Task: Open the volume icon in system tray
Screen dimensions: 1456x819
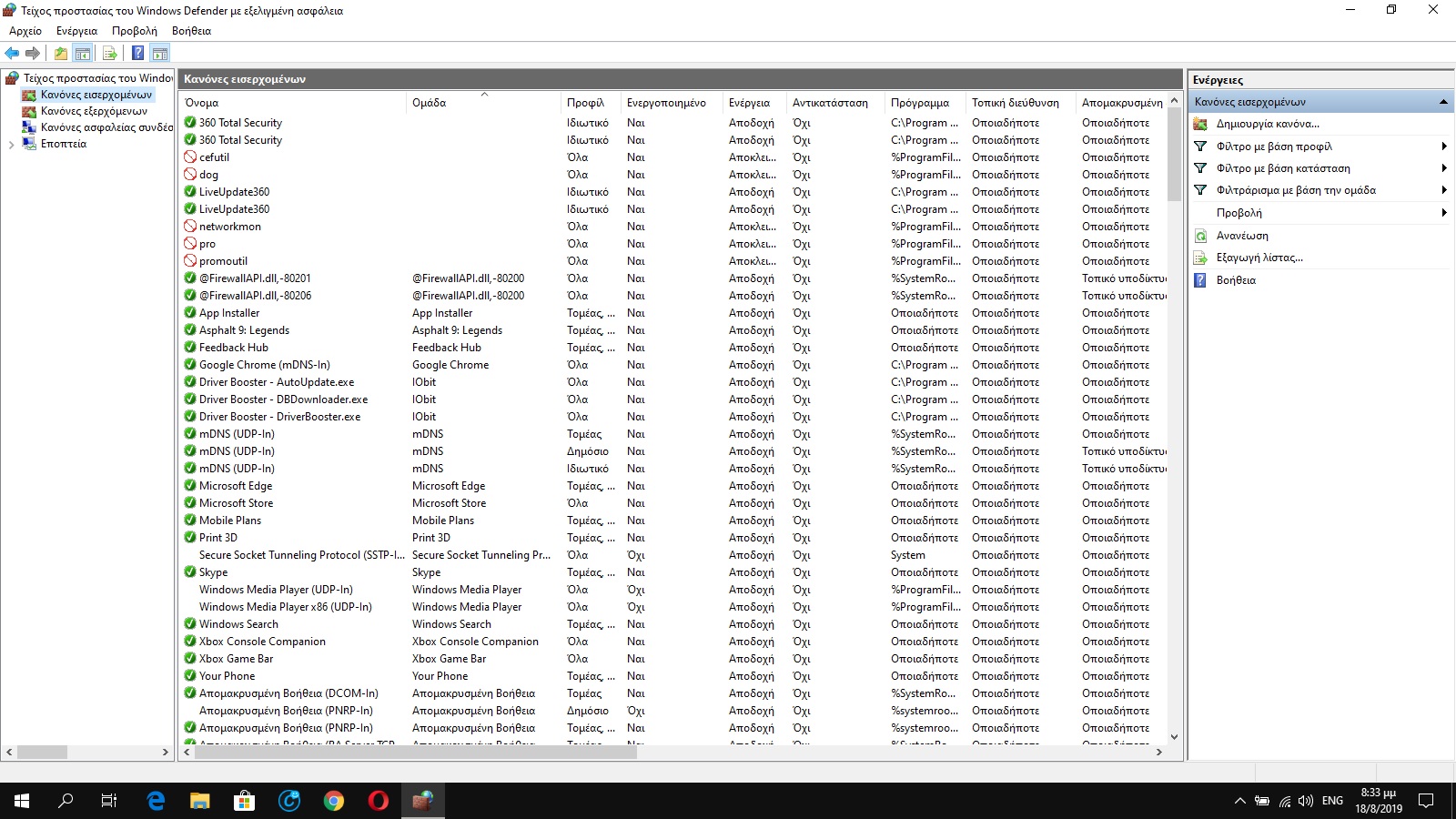Action: point(1306,801)
